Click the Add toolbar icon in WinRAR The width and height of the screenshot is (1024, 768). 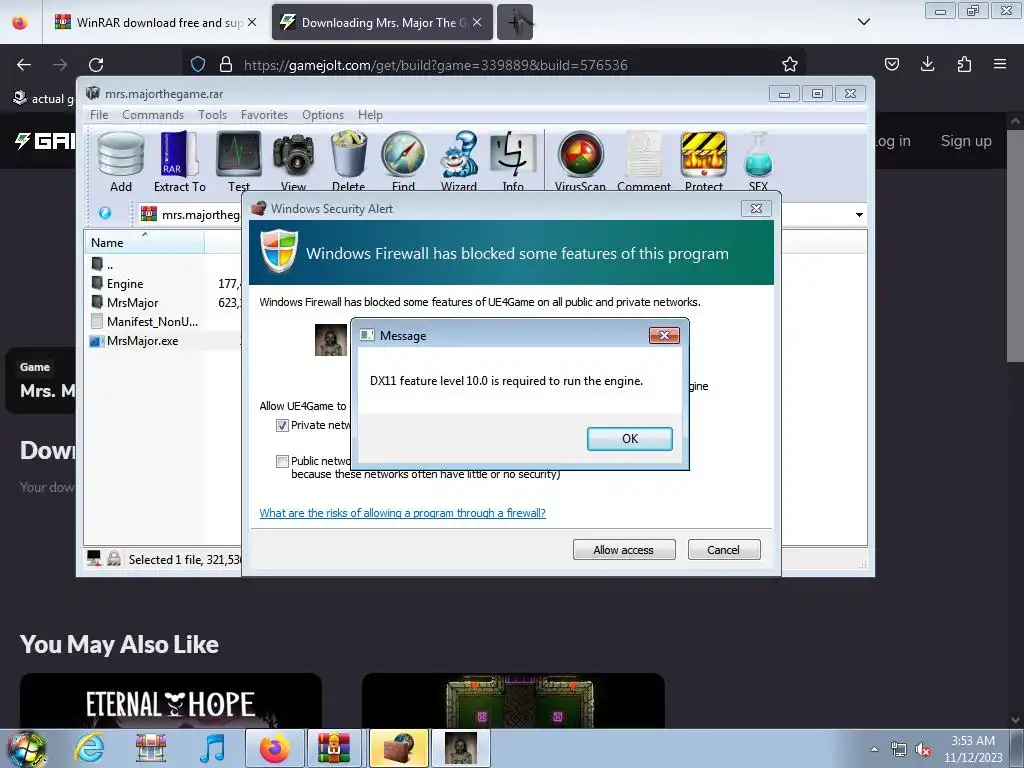121,162
